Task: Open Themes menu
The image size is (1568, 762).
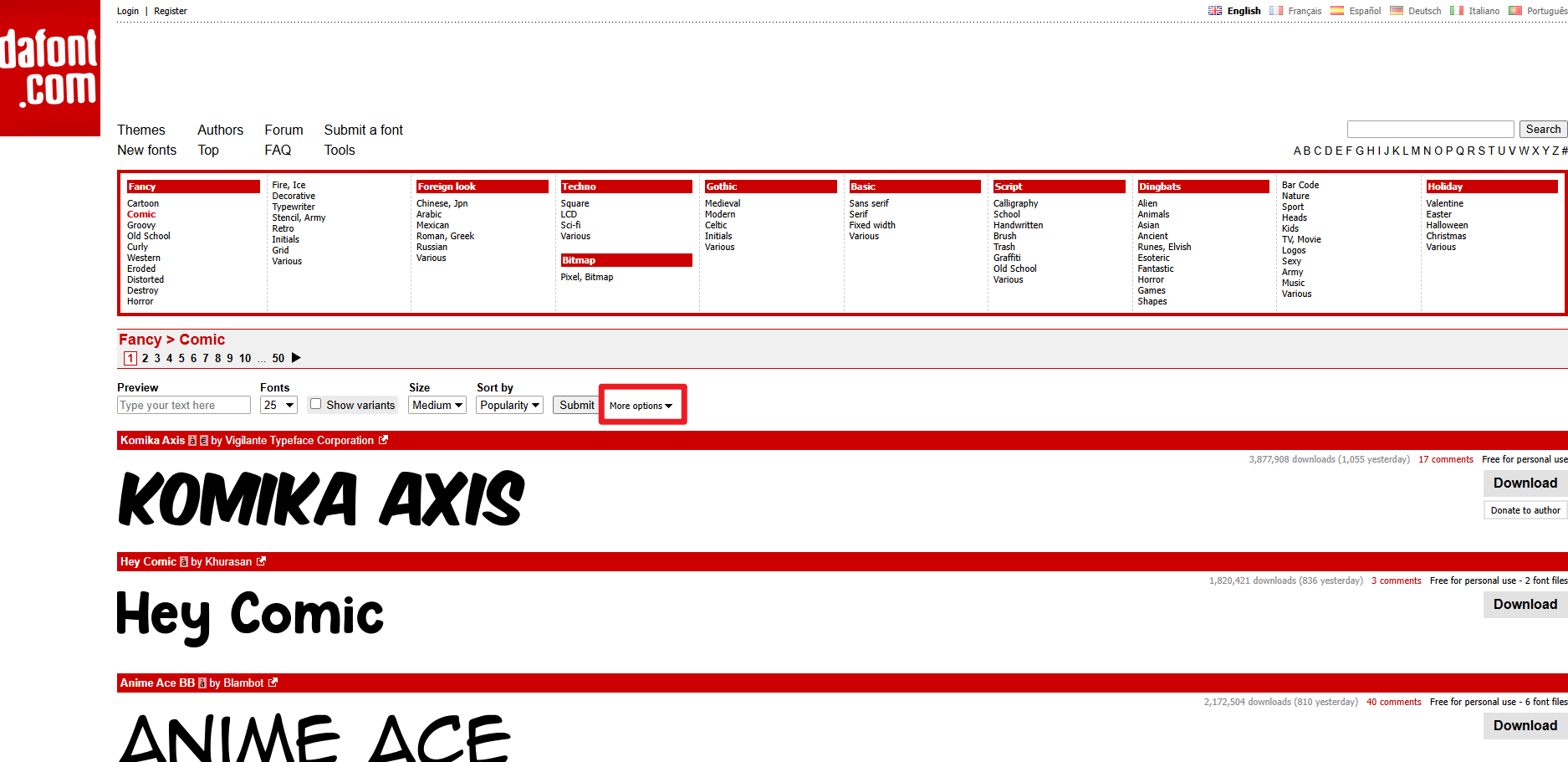Action: tap(141, 130)
